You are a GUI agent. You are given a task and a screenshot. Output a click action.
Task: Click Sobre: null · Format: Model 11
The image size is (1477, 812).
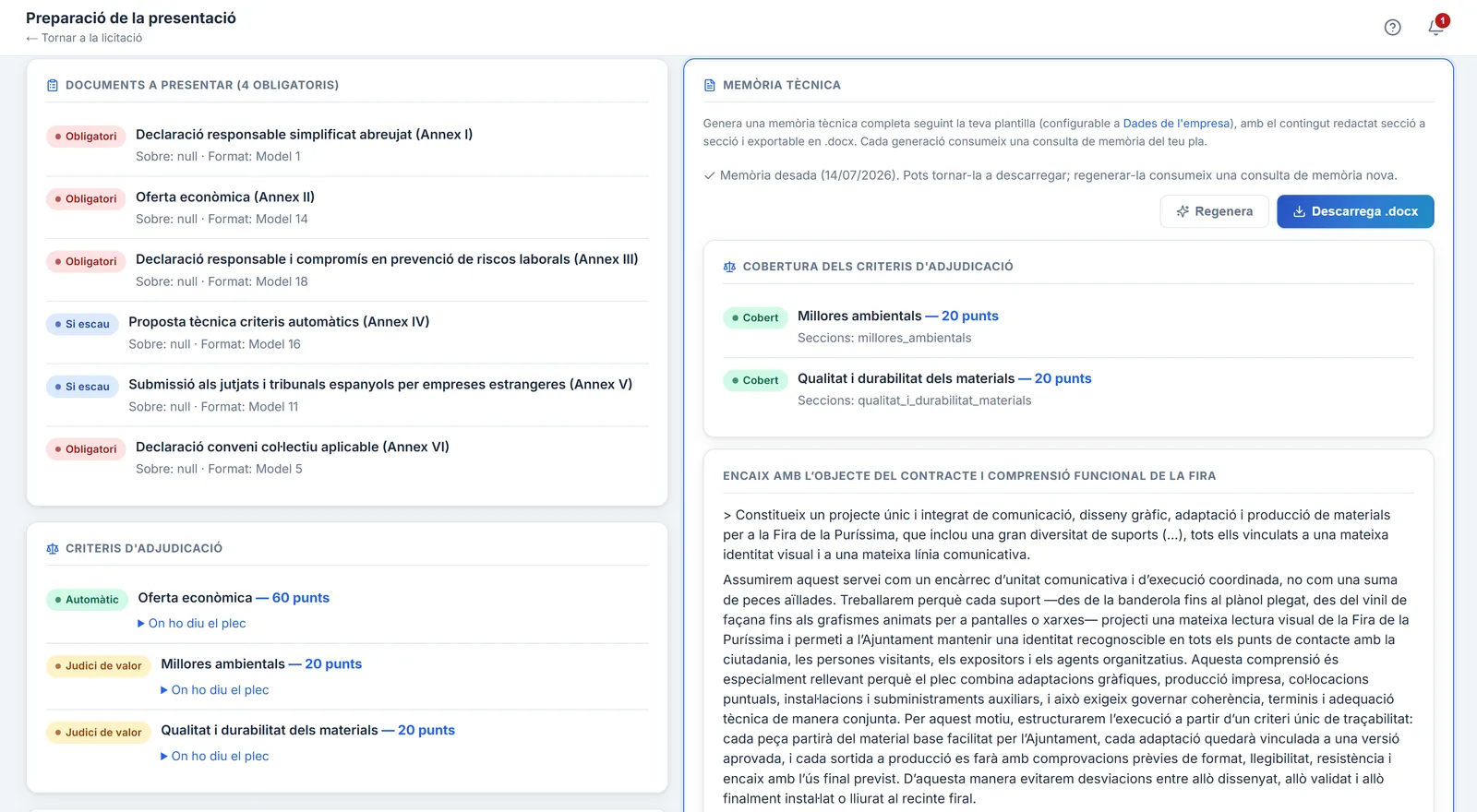[213, 408]
